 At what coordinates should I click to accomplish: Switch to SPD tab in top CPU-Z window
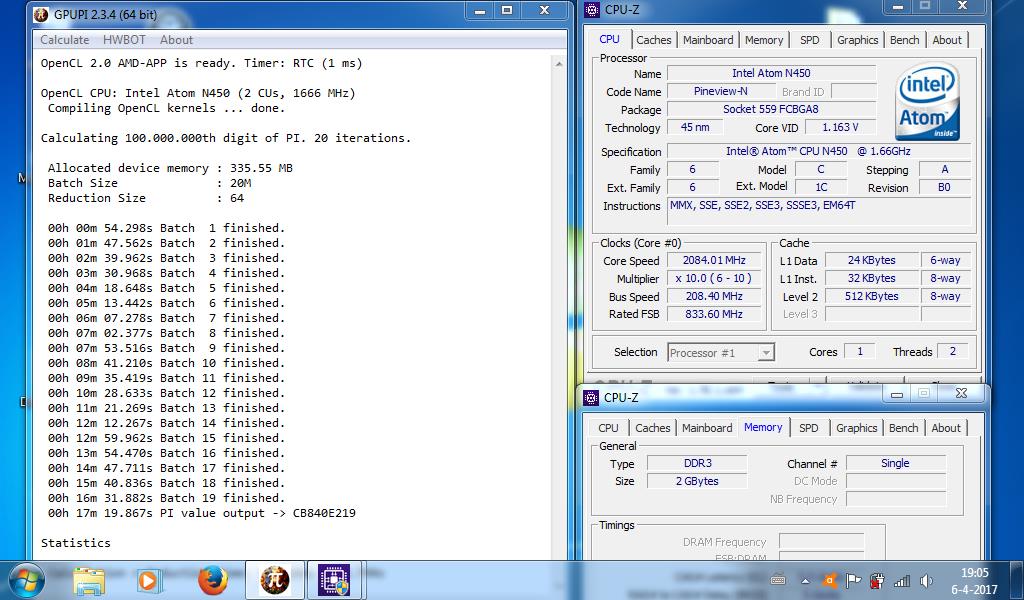click(x=810, y=40)
